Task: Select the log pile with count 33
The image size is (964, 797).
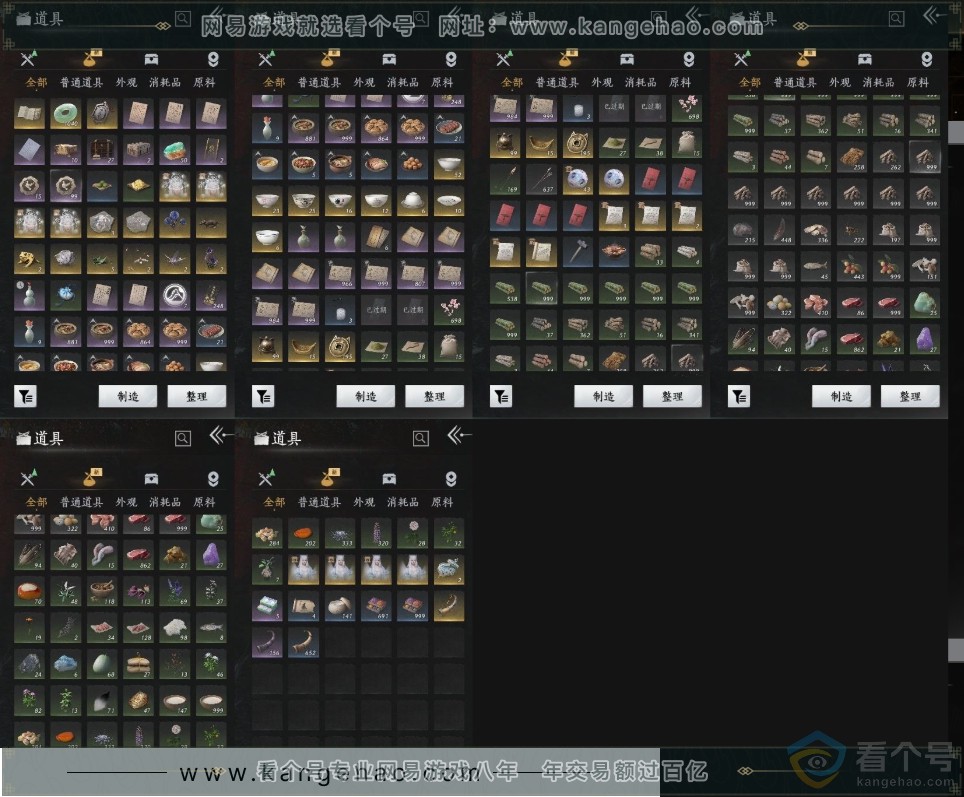Action: pos(650,252)
